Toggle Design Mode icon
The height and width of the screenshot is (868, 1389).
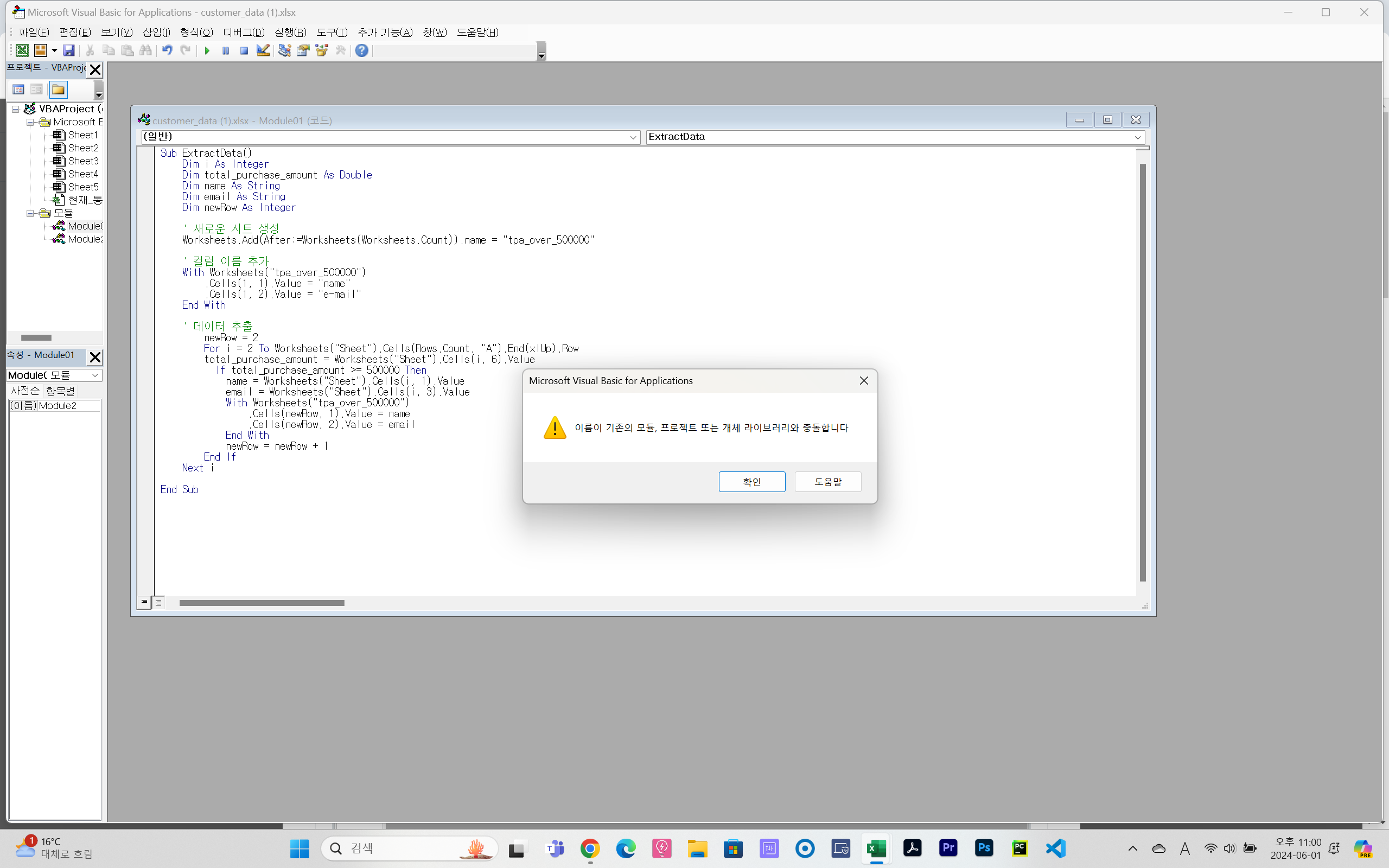[x=263, y=50]
